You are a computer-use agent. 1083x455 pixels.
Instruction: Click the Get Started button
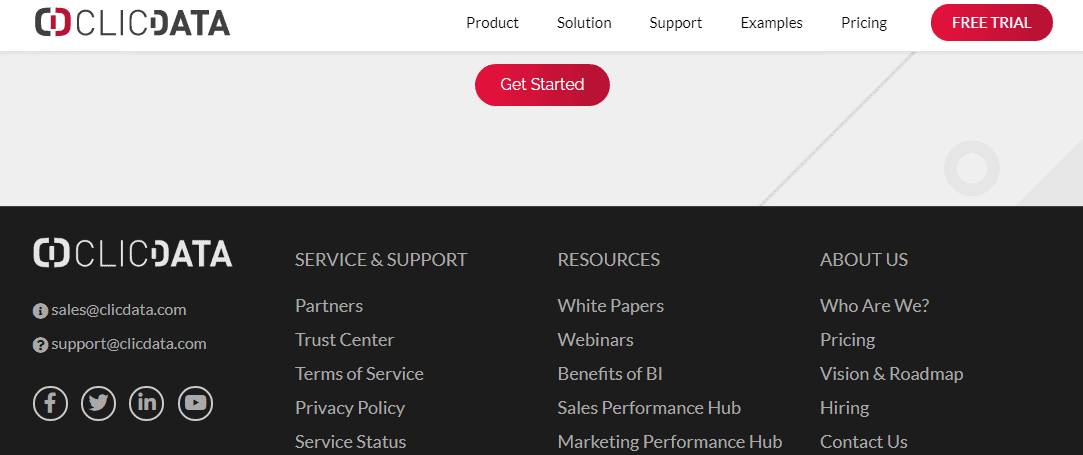coord(542,84)
